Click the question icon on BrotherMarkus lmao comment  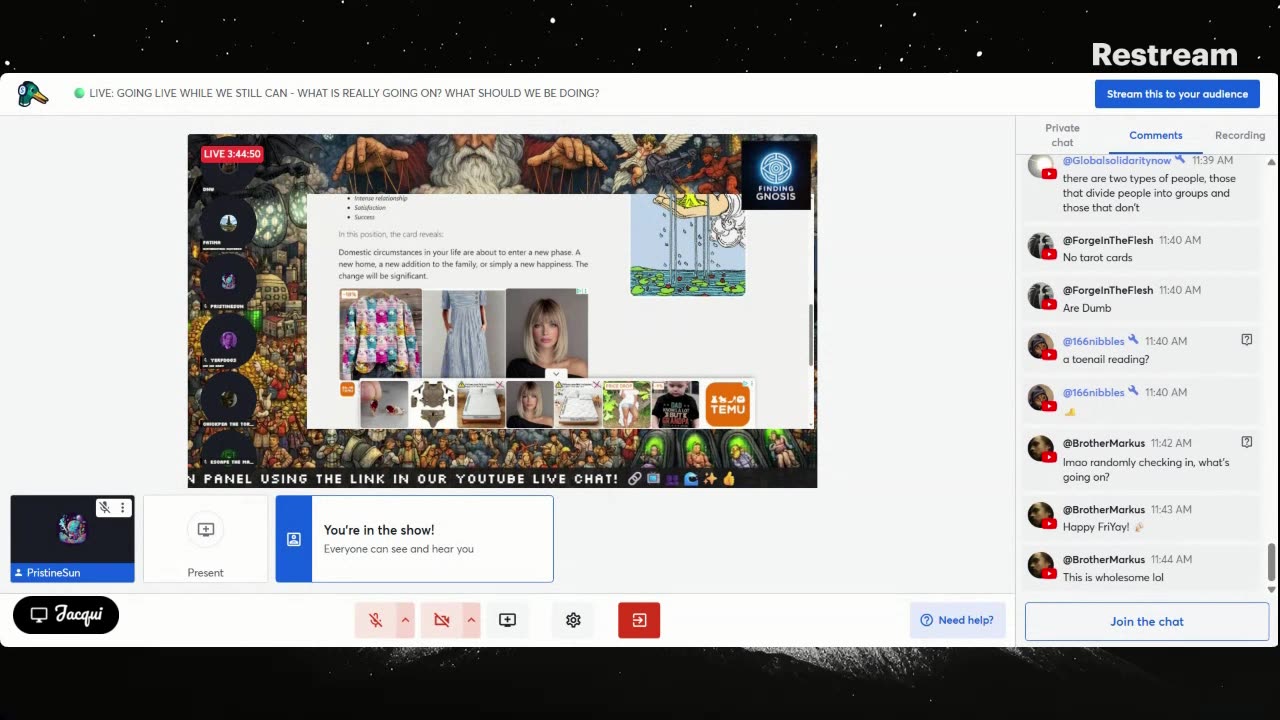tap(1247, 442)
